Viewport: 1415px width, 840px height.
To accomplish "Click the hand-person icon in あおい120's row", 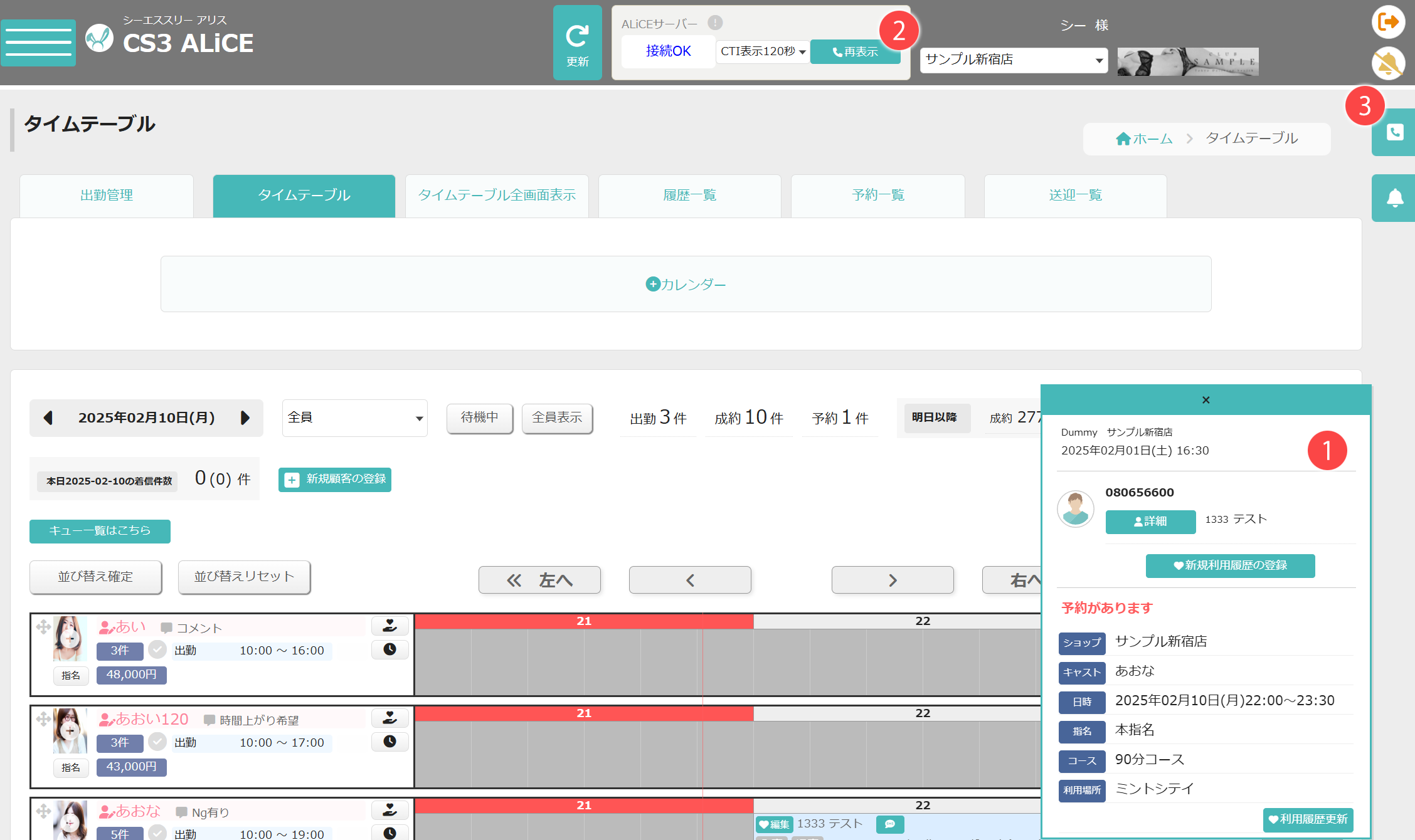I will (x=390, y=717).
